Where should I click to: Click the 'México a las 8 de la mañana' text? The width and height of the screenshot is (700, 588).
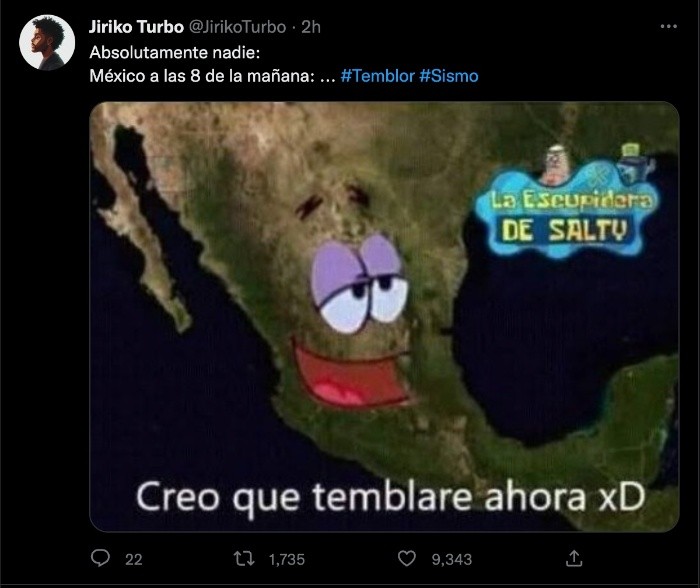coord(202,76)
